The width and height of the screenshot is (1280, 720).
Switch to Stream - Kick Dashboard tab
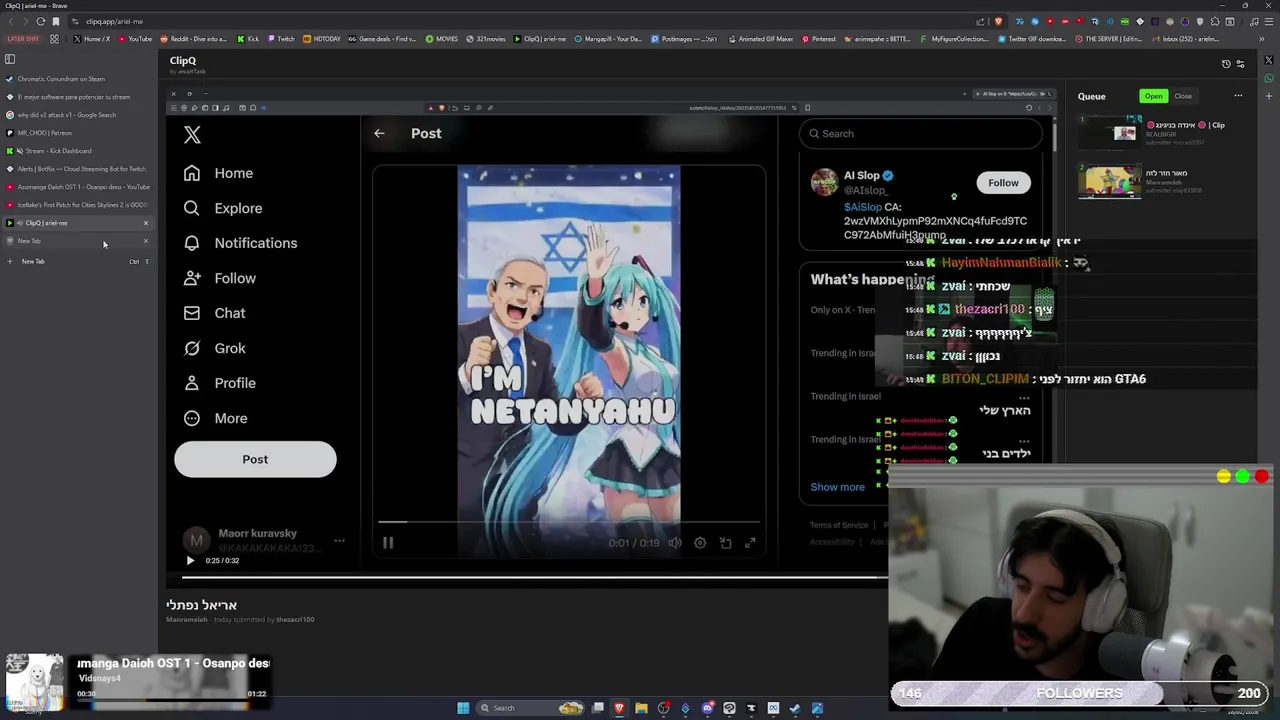click(76, 151)
